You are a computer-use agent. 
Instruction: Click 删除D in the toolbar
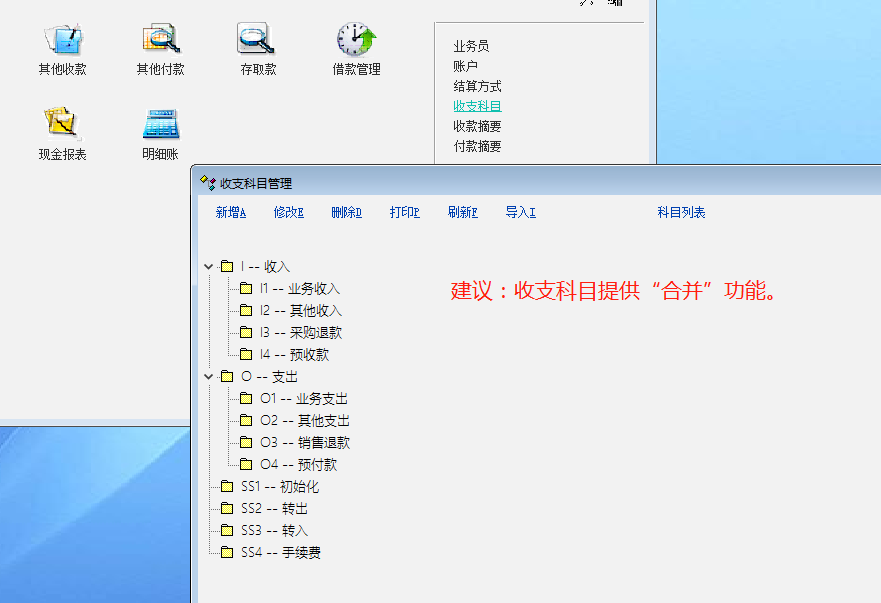click(x=346, y=213)
